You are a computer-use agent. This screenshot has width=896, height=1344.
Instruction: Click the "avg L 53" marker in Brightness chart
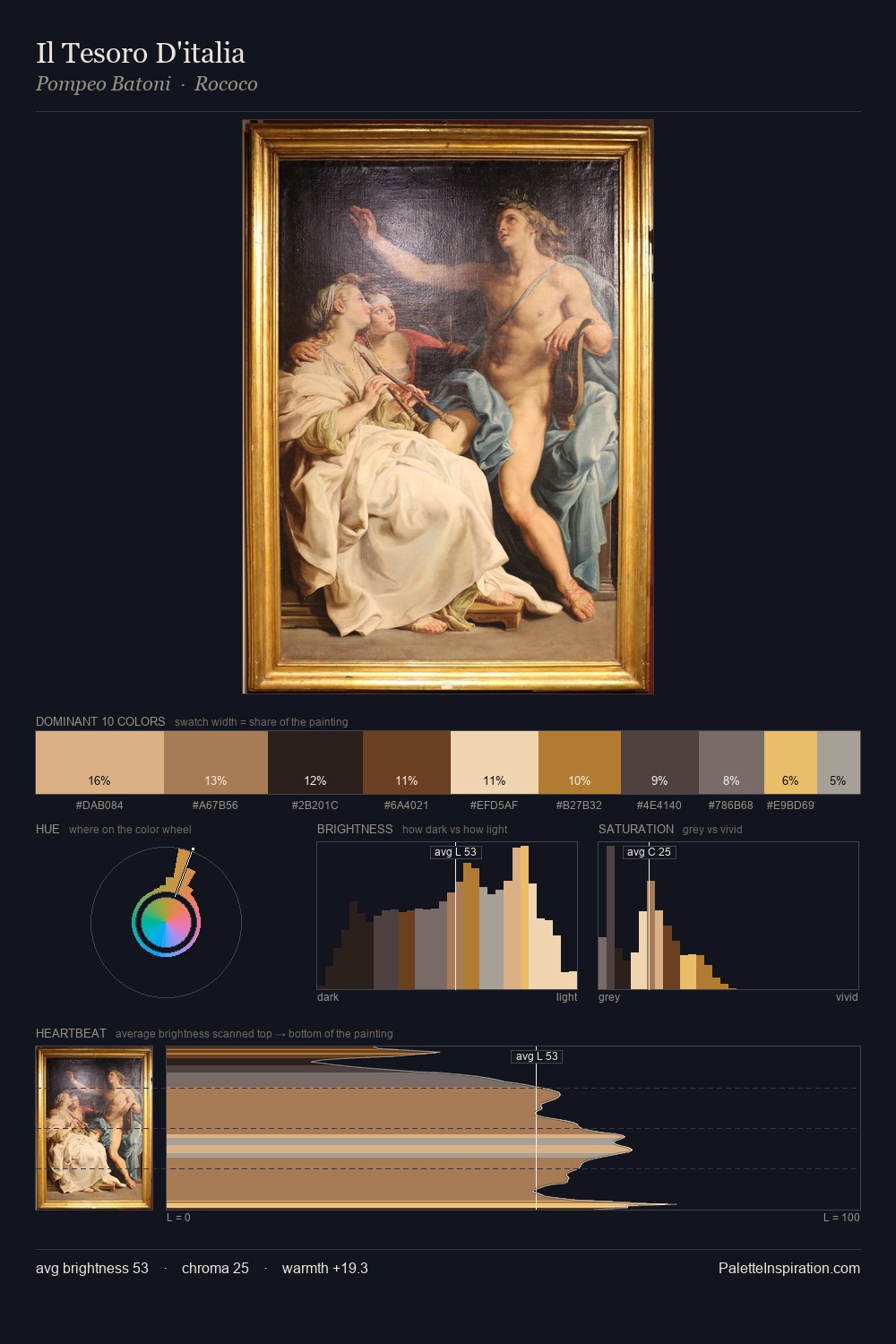pyautogui.click(x=456, y=852)
